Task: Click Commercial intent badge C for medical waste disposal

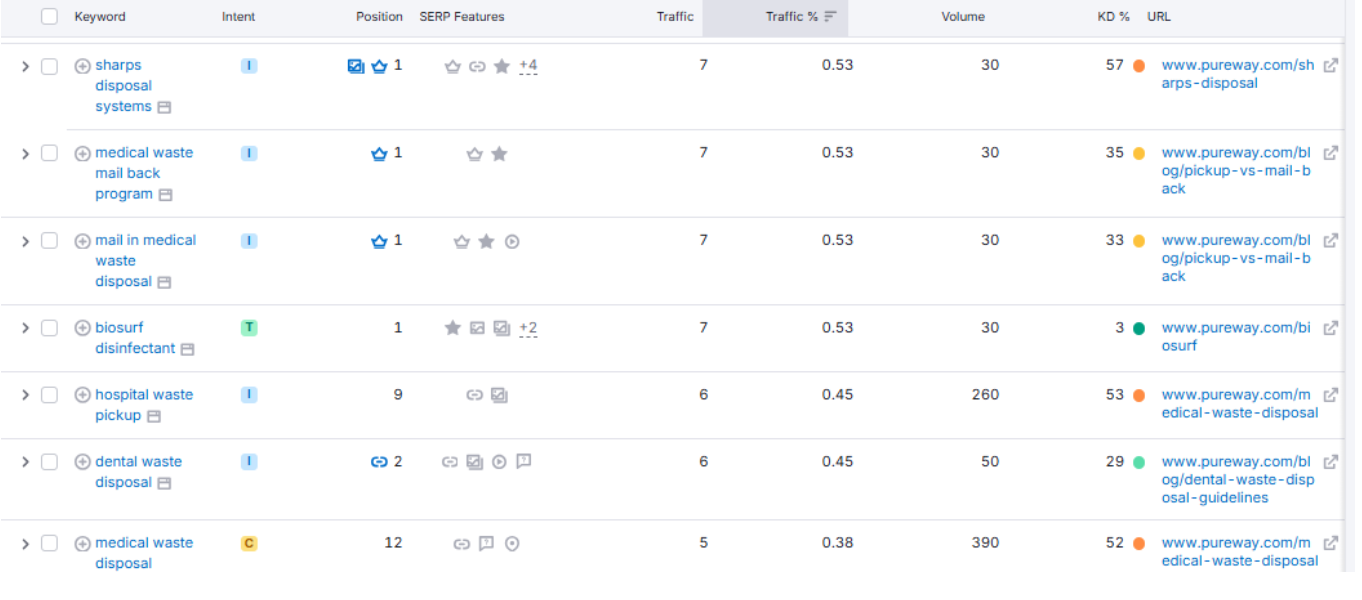Action: pos(249,543)
